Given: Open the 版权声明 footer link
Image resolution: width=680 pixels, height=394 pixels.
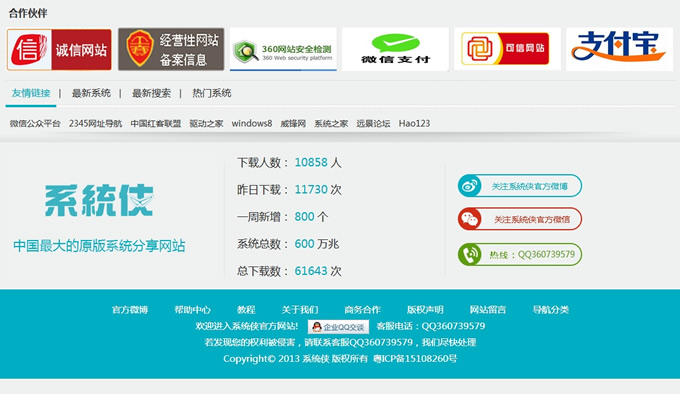Looking at the screenshot, I should pos(425,309).
